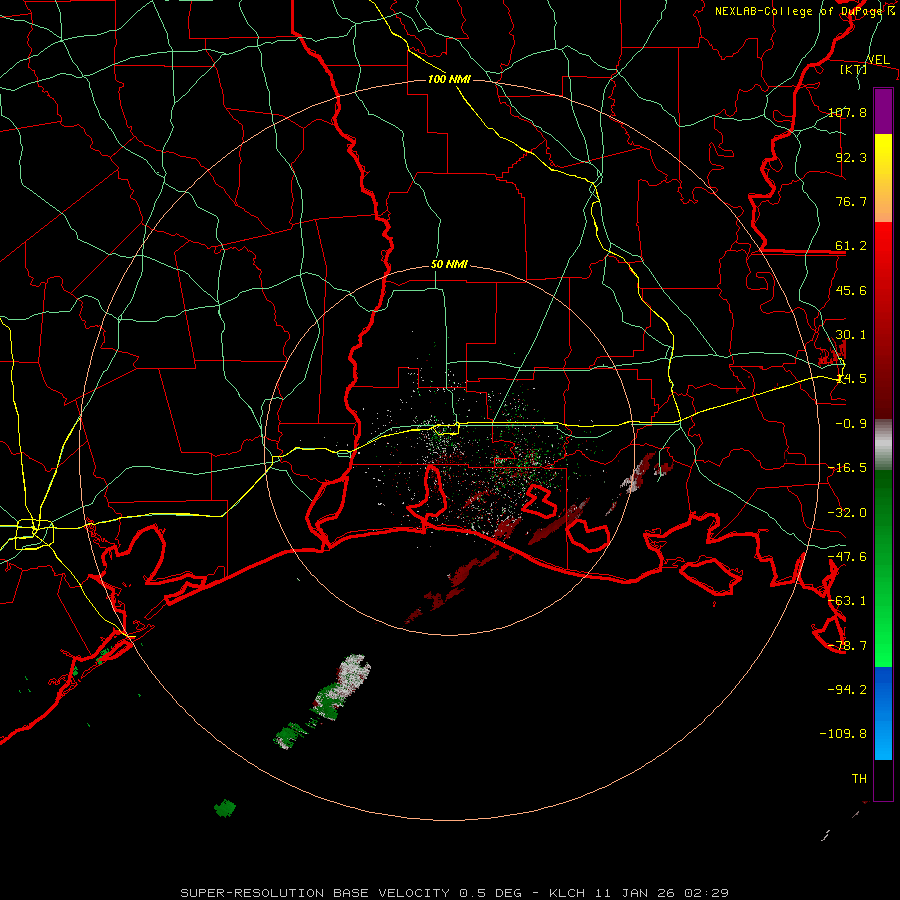Select the -63.1 velocity scale value
This screenshot has height=900, width=900.
click(847, 601)
